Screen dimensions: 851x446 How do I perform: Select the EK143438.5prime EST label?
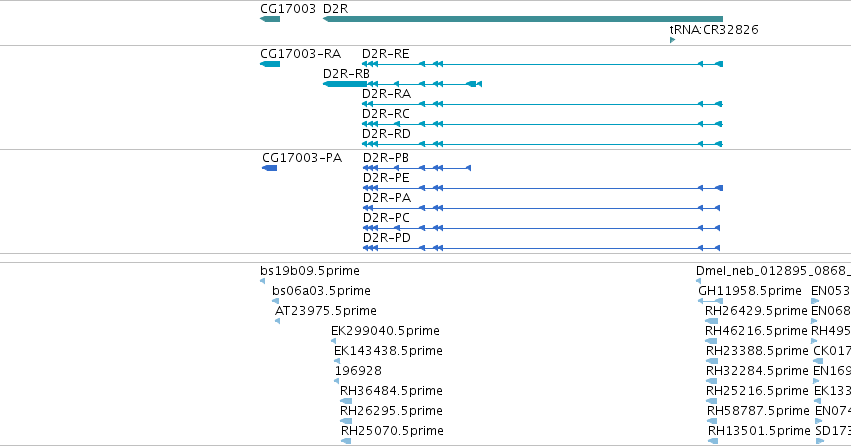coord(389,351)
